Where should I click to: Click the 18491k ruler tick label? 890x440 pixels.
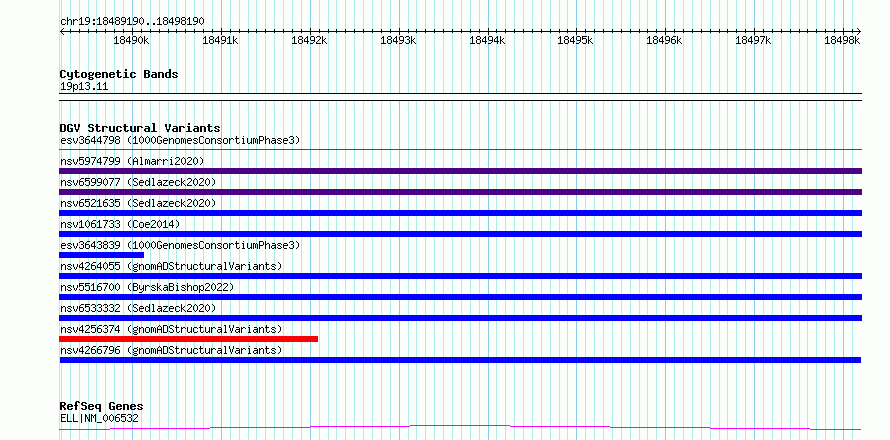click(x=220, y=40)
